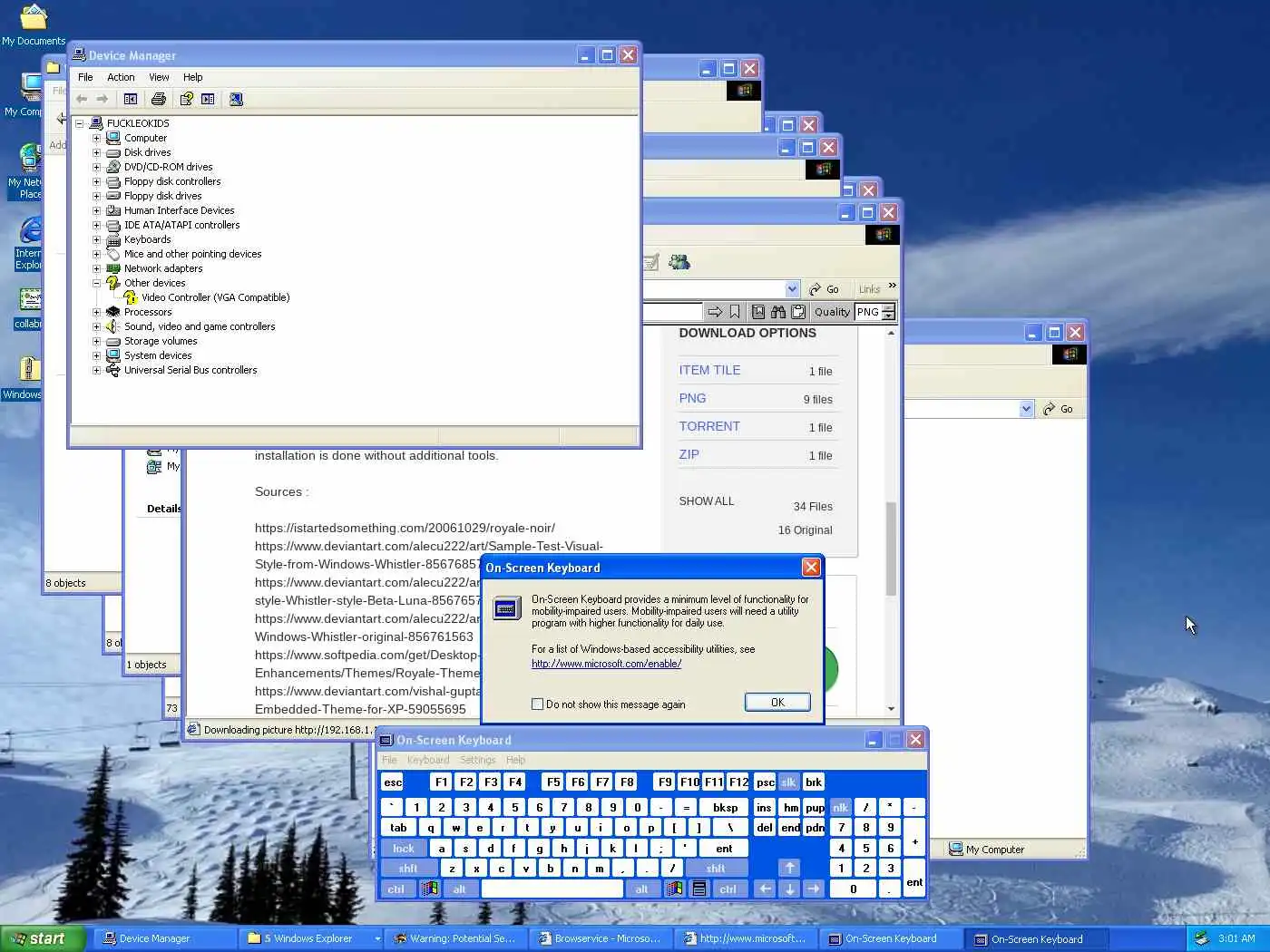Viewport: 1270px width, 952px height.
Task: Click OK in On-Screen Keyboard dialog
Action: (777, 703)
